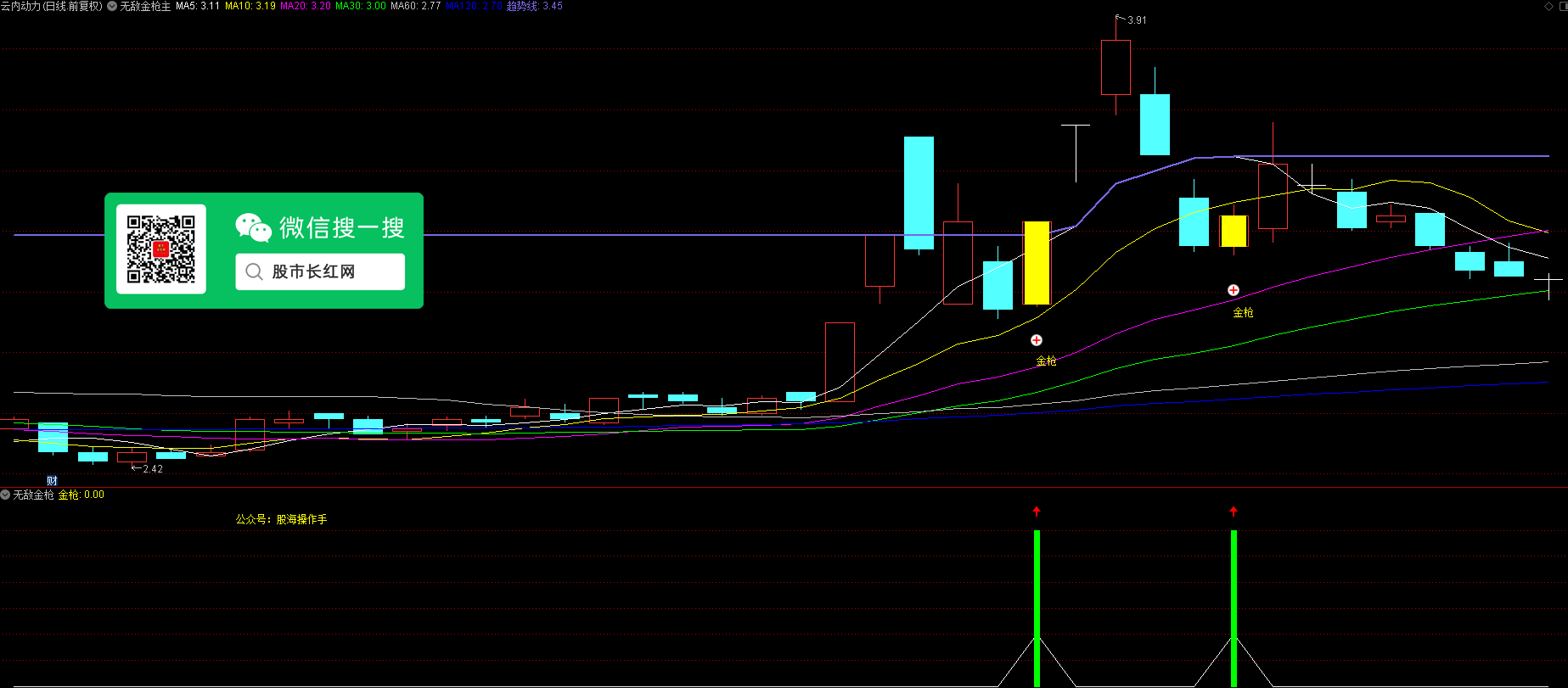Click the second green signal bar in sub-chart
Viewport: 1568px width, 688px height.
[x=1234, y=607]
